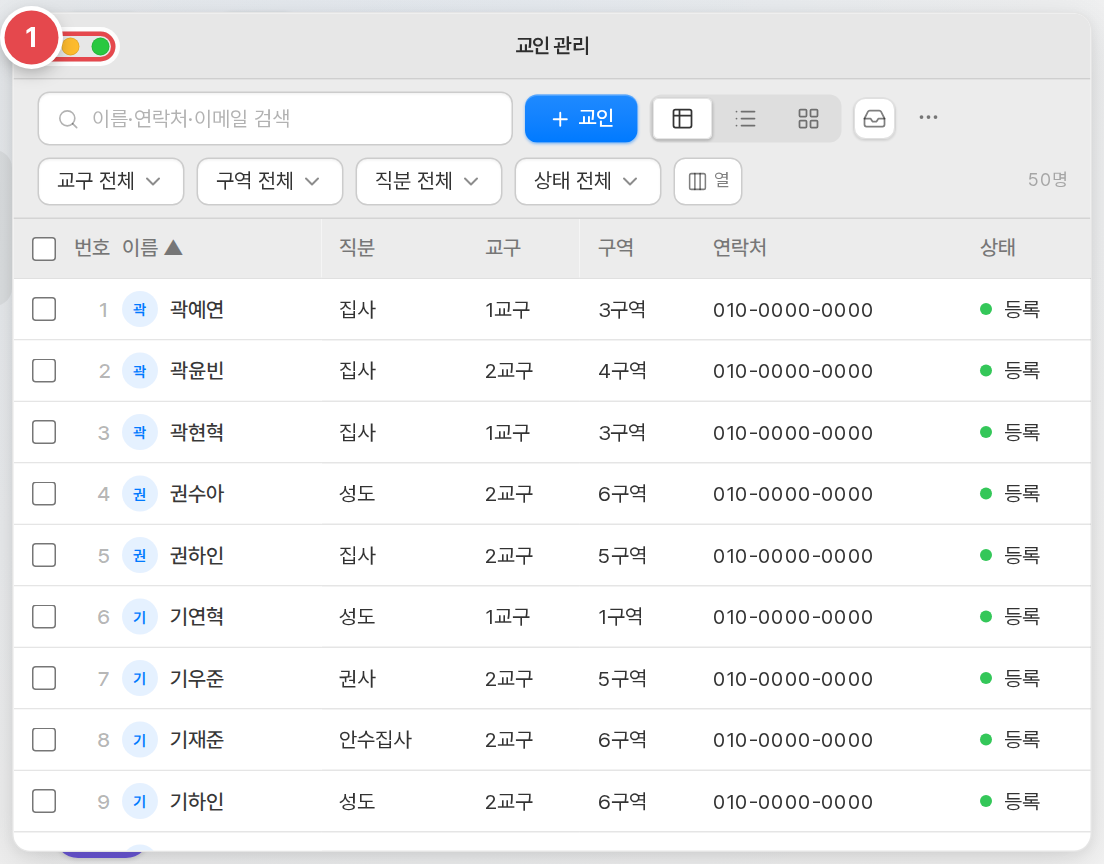Focus the 이름·연락처·이메일 검색 field
The height and width of the screenshot is (864, 1104).
[x=275, y=118]
